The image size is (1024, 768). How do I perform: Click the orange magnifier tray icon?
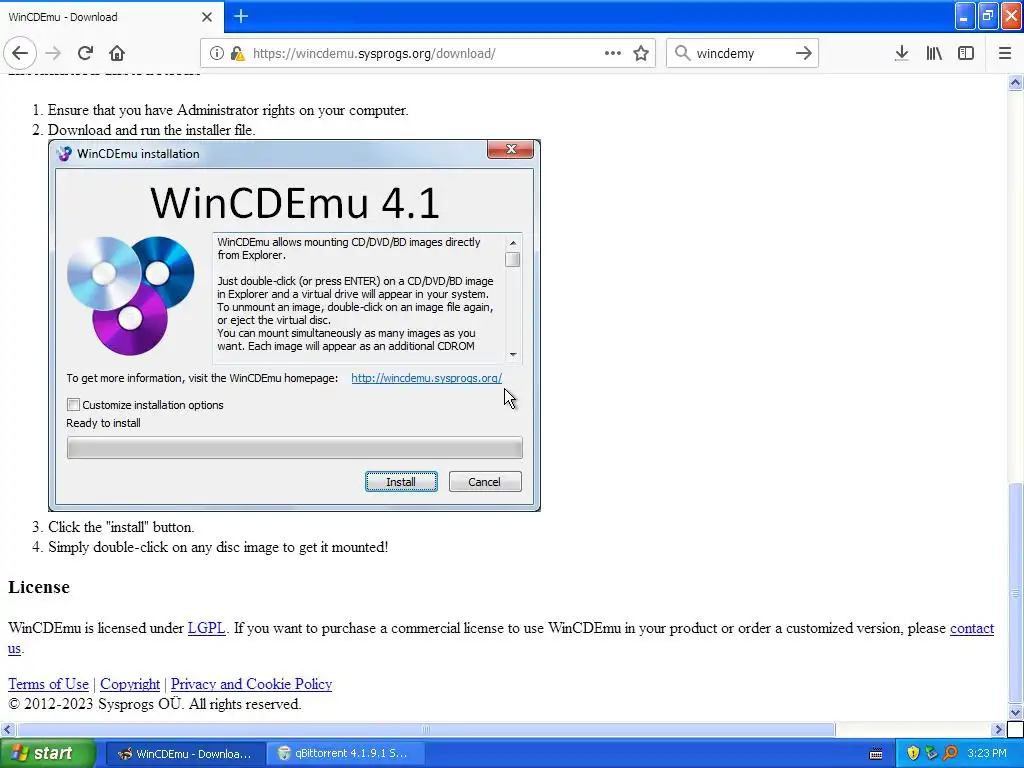[950, 753]
